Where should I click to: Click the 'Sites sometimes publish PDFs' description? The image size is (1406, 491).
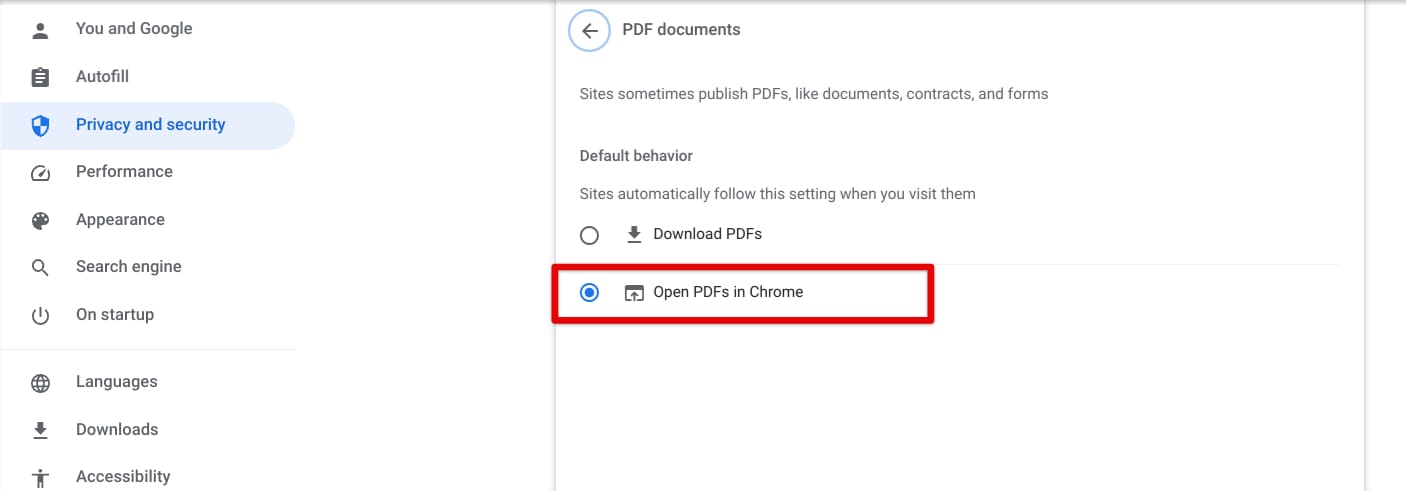814,94
